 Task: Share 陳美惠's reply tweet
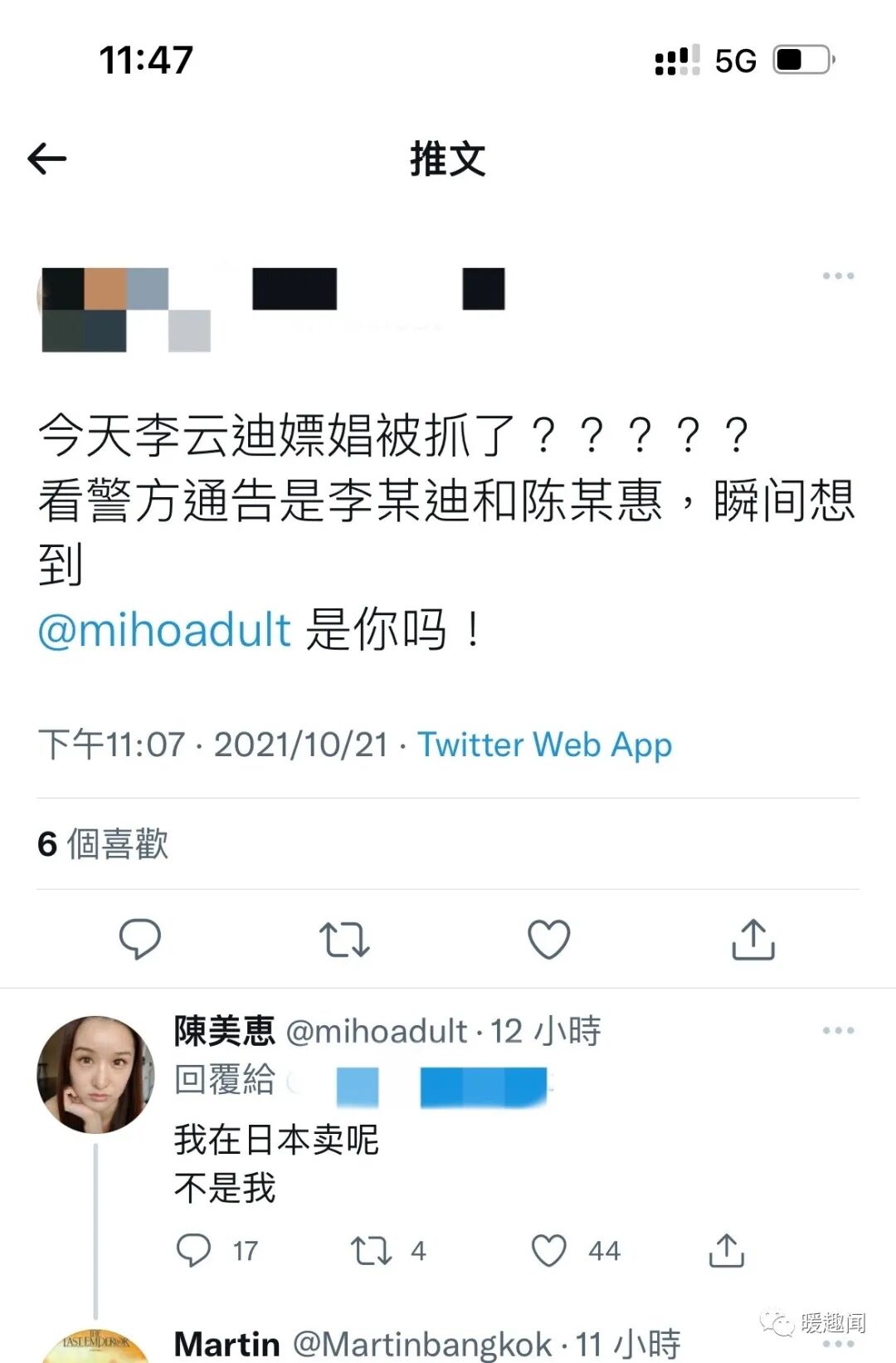[x=727, y=1250]
